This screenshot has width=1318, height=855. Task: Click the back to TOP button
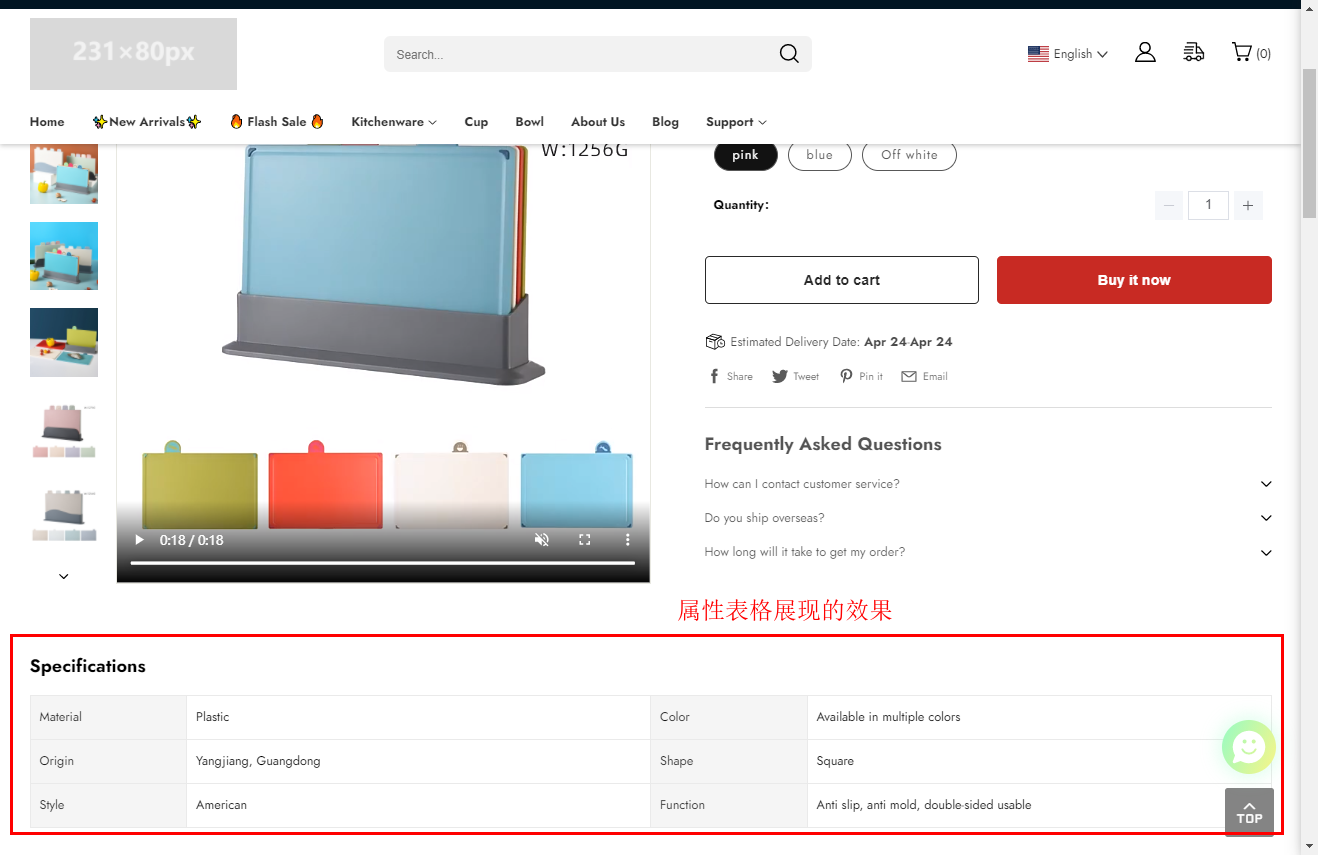click(x=1249, y=812)
